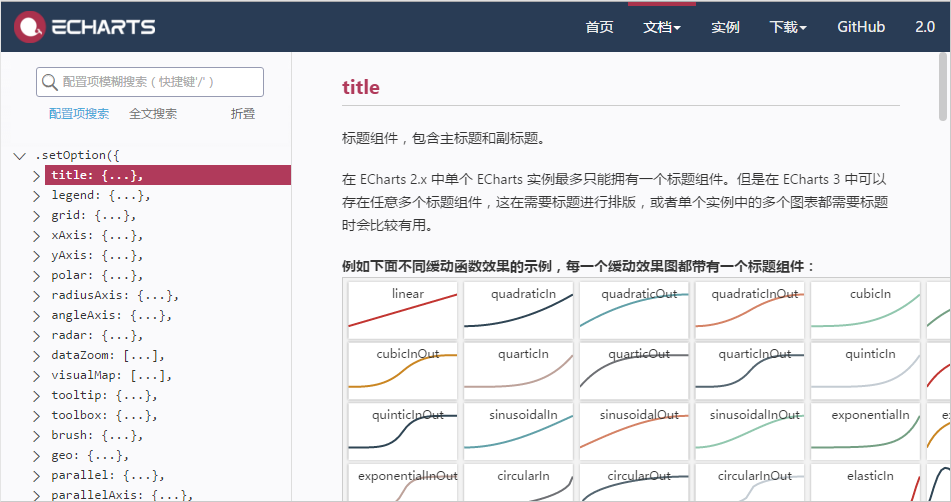The image size is (951, 502).
Task: Click the quarticOut easing chart
Action: pyautogui.click(x=634, y=371)
